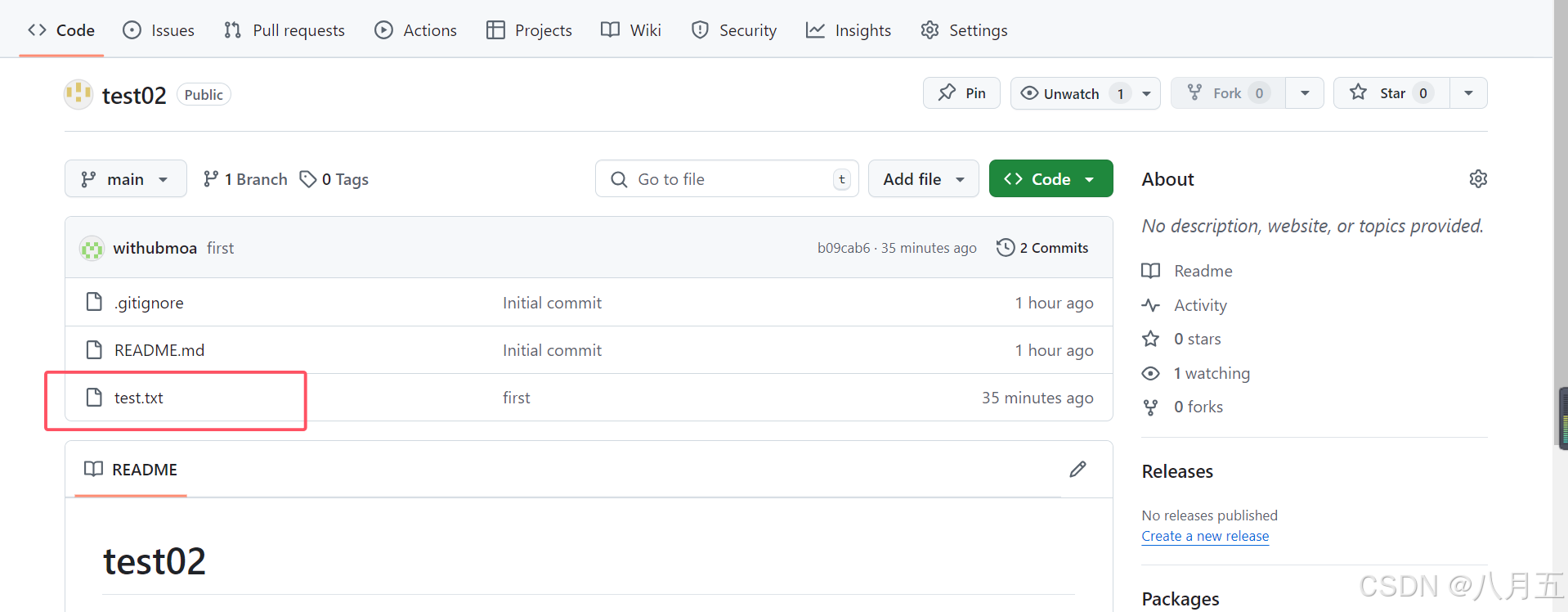Click the page vertical scrollbar
This screenshot has width=1568, height=612.
pos(1561,224)
